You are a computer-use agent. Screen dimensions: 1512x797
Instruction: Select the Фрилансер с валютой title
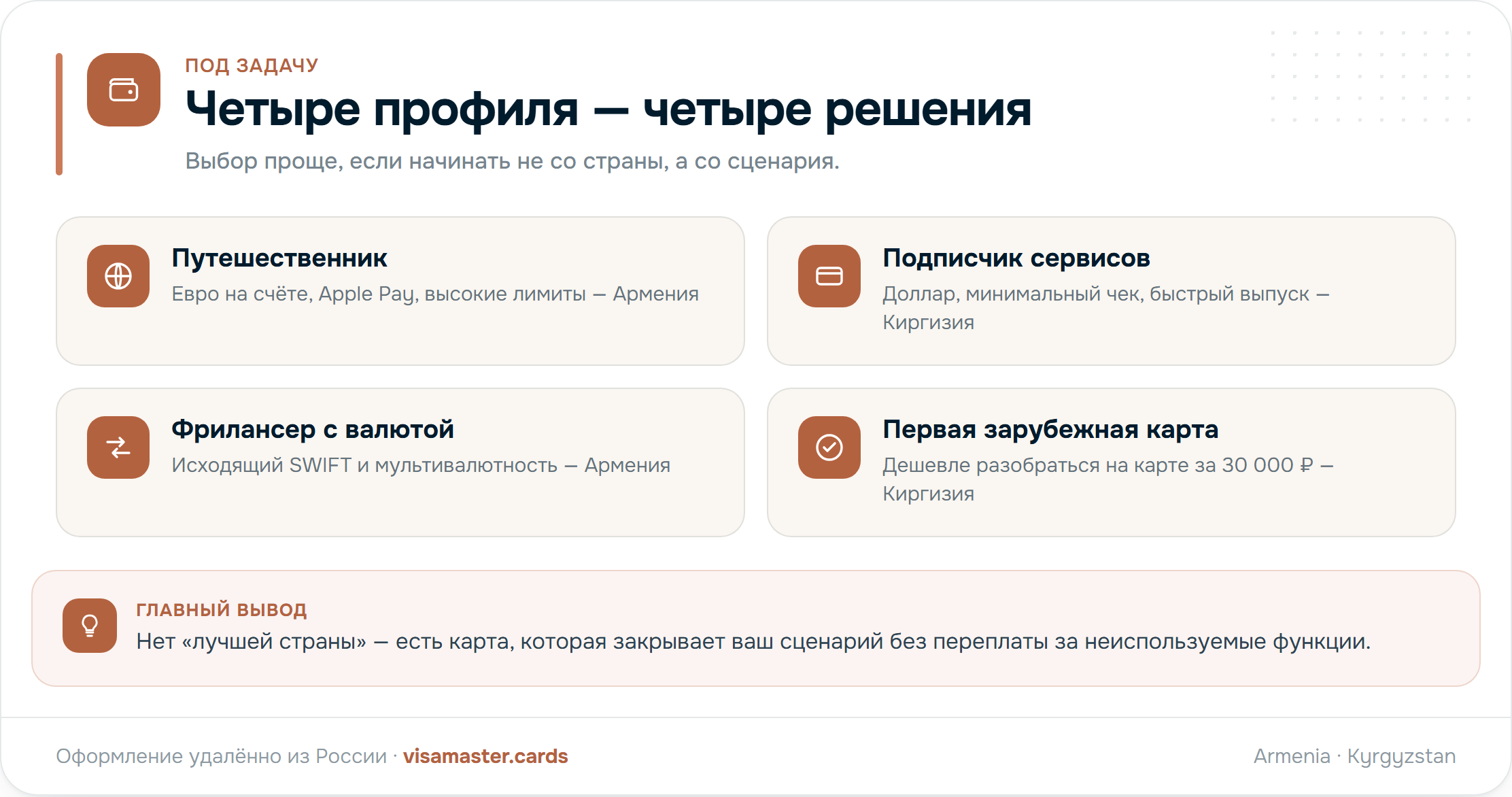(x=313, y=430)
